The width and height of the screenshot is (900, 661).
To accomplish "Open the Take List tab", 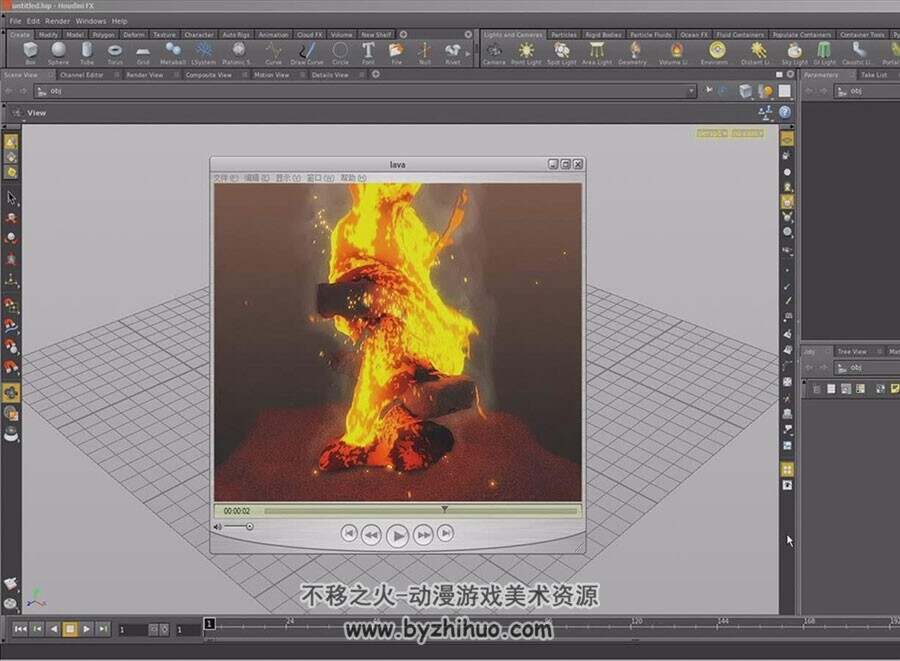I will 874,75.
